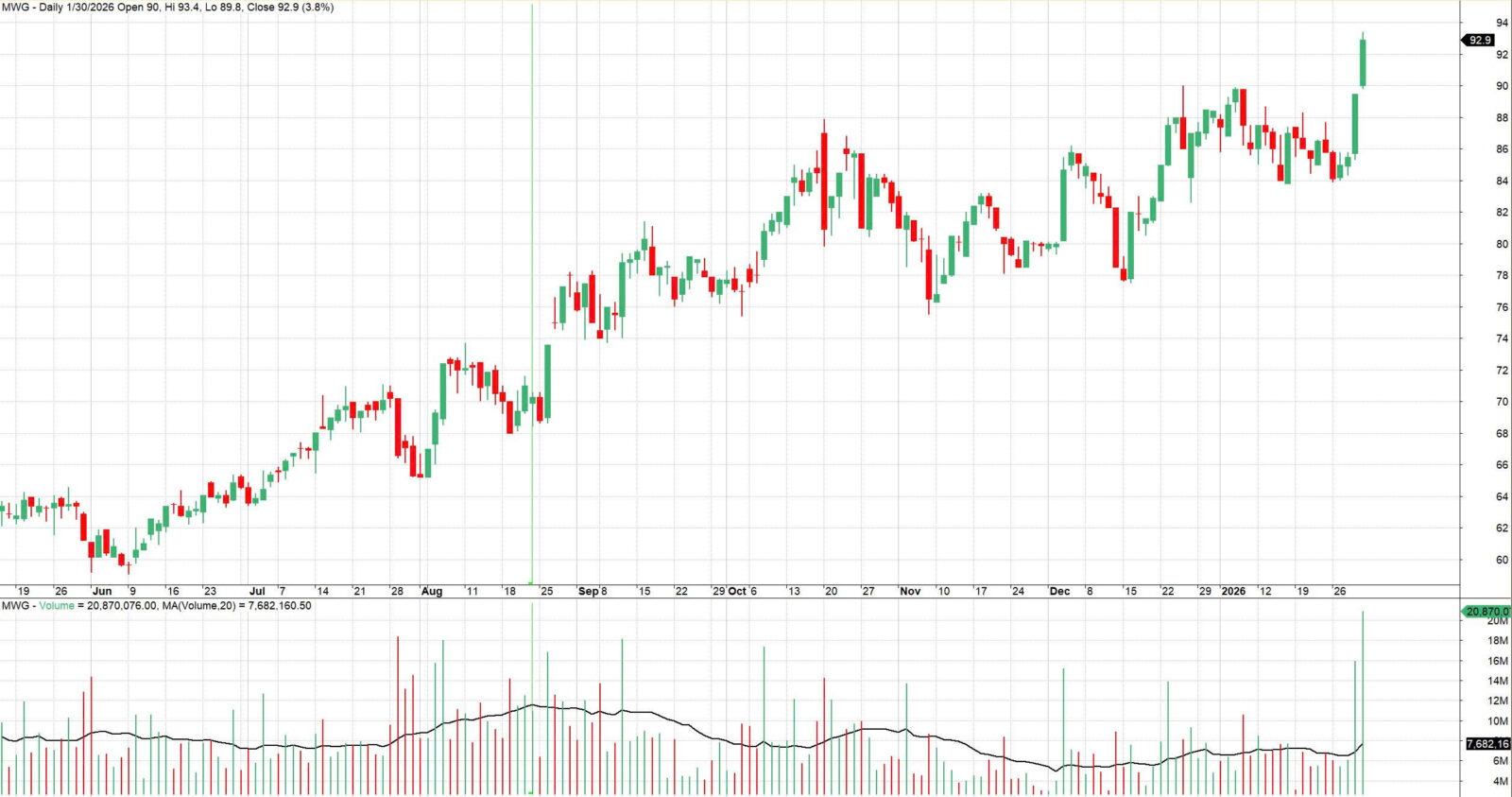Click the latest green candle near 92.9
Image resolution: width=1512 pixels, height=797 pixels.
coord(1363,62)
